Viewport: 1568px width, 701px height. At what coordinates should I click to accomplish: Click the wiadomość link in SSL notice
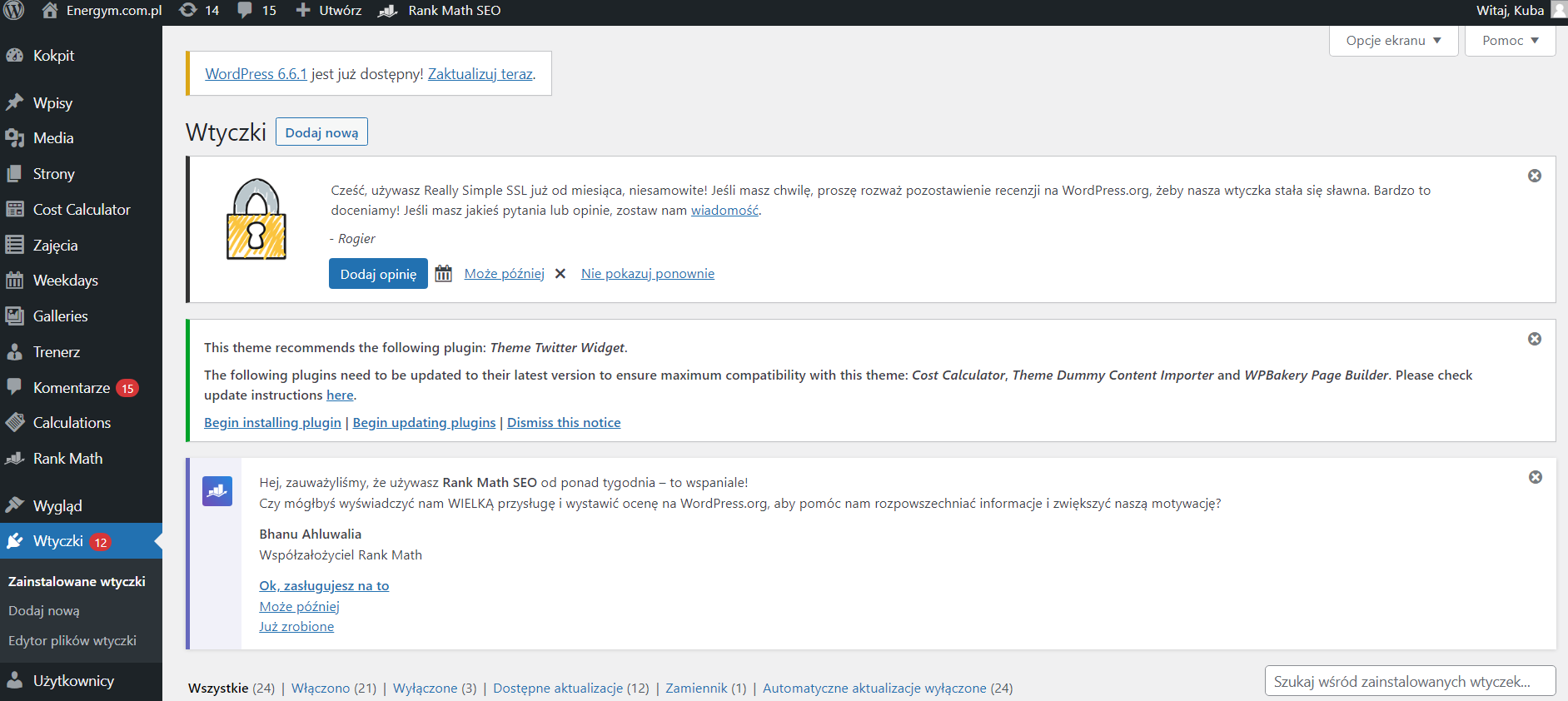(x=724, y=211)
